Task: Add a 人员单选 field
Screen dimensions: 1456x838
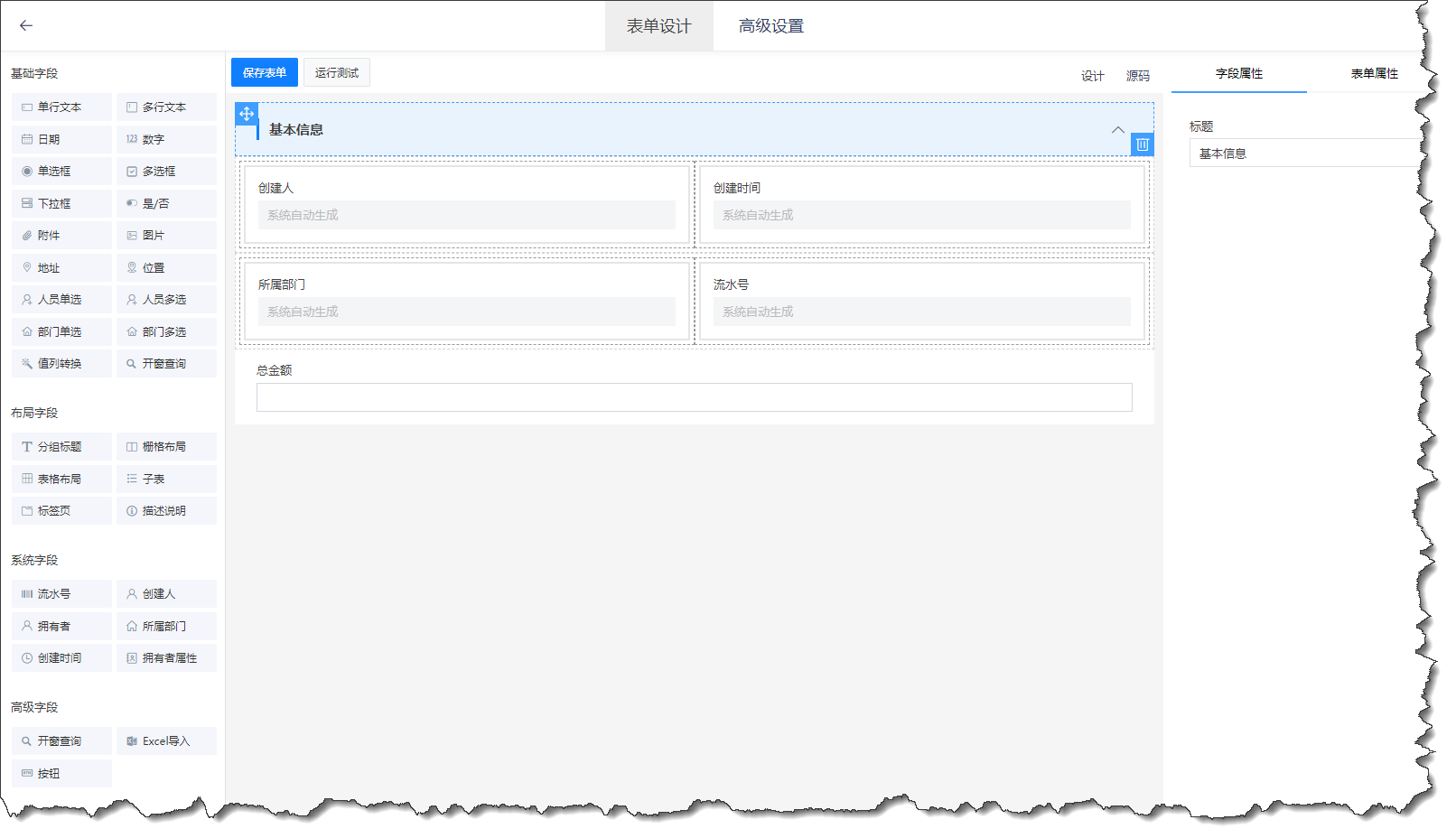Action: click(61, 299)
